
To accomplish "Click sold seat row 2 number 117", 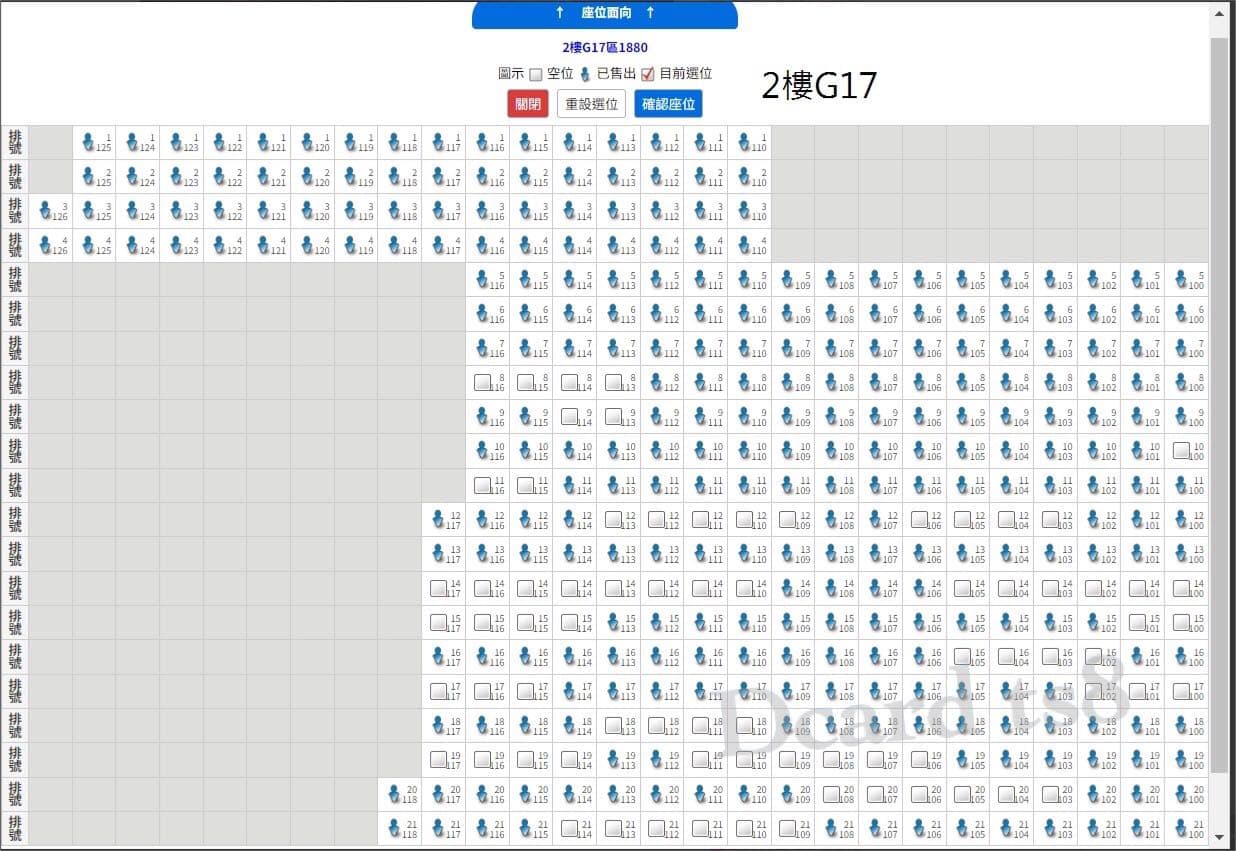I will tap(438, 177).
